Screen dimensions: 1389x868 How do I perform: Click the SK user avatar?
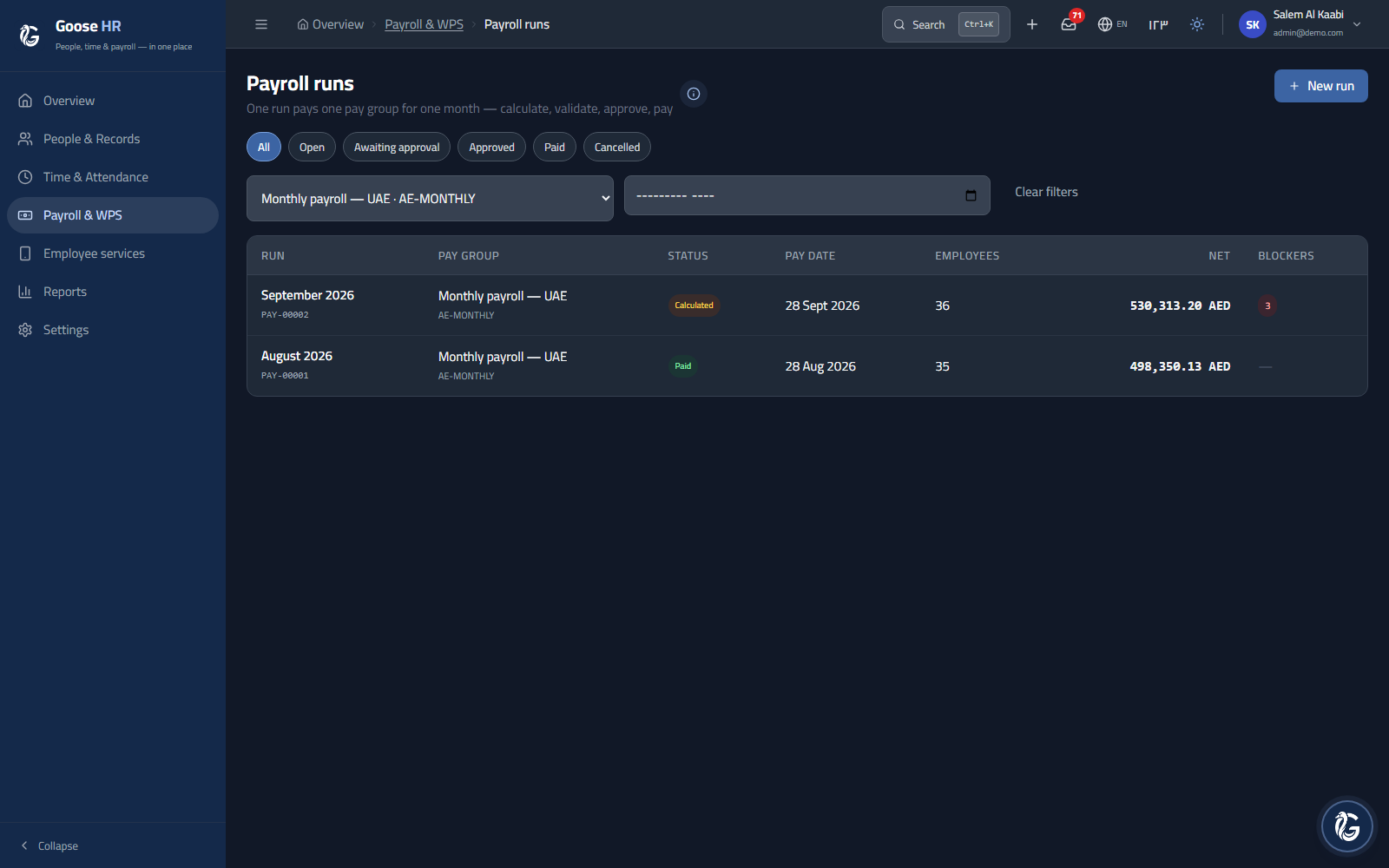[1253, 24]
